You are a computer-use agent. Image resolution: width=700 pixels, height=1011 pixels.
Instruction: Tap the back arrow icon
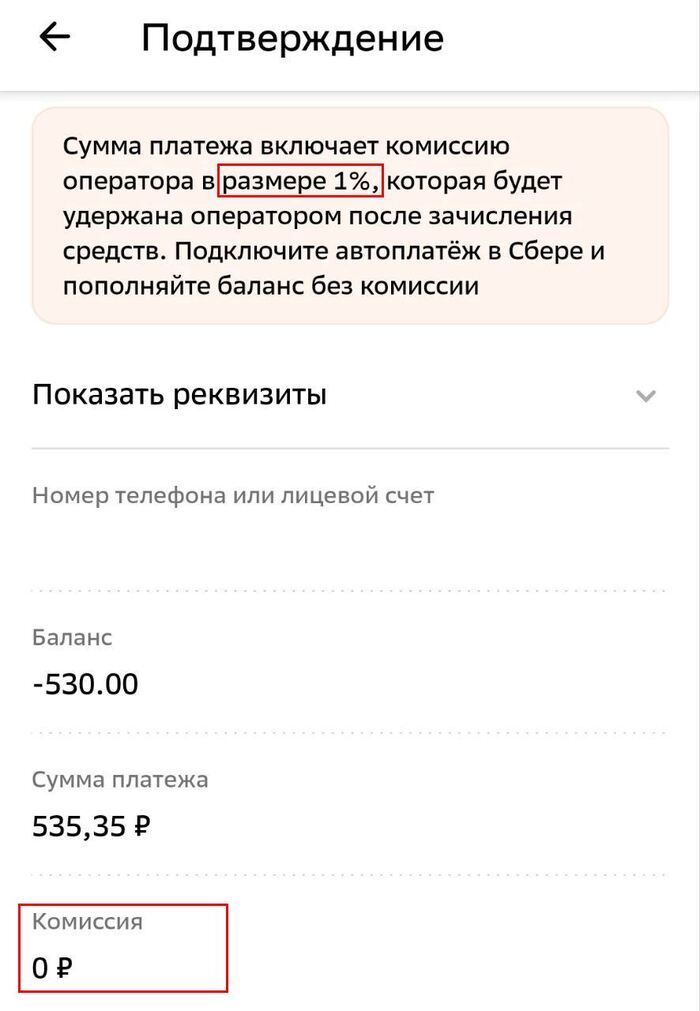pyautogui.click(x=54, y=38)
